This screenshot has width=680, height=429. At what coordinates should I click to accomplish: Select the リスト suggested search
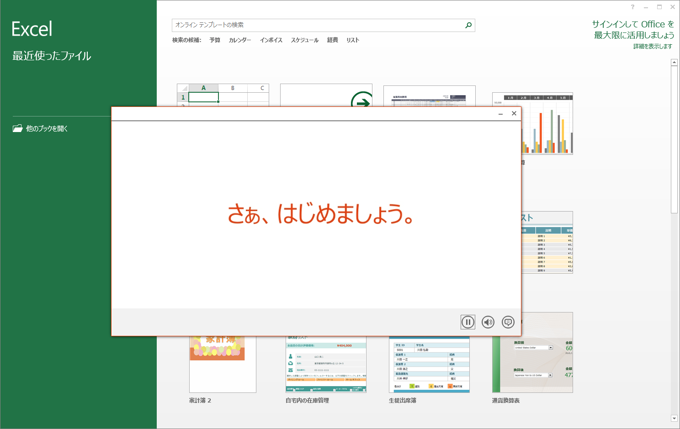pos(353,40)
